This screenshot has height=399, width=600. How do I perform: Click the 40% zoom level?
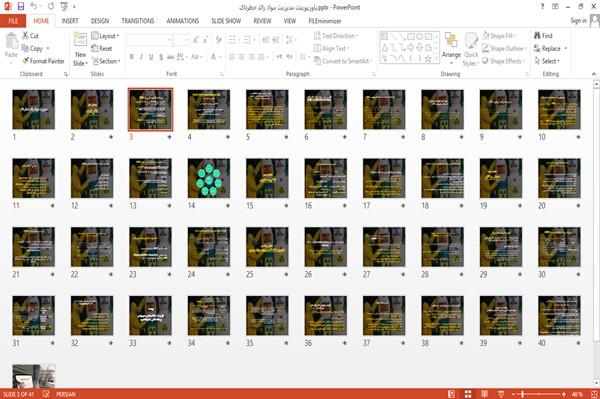tap(577, 394)
